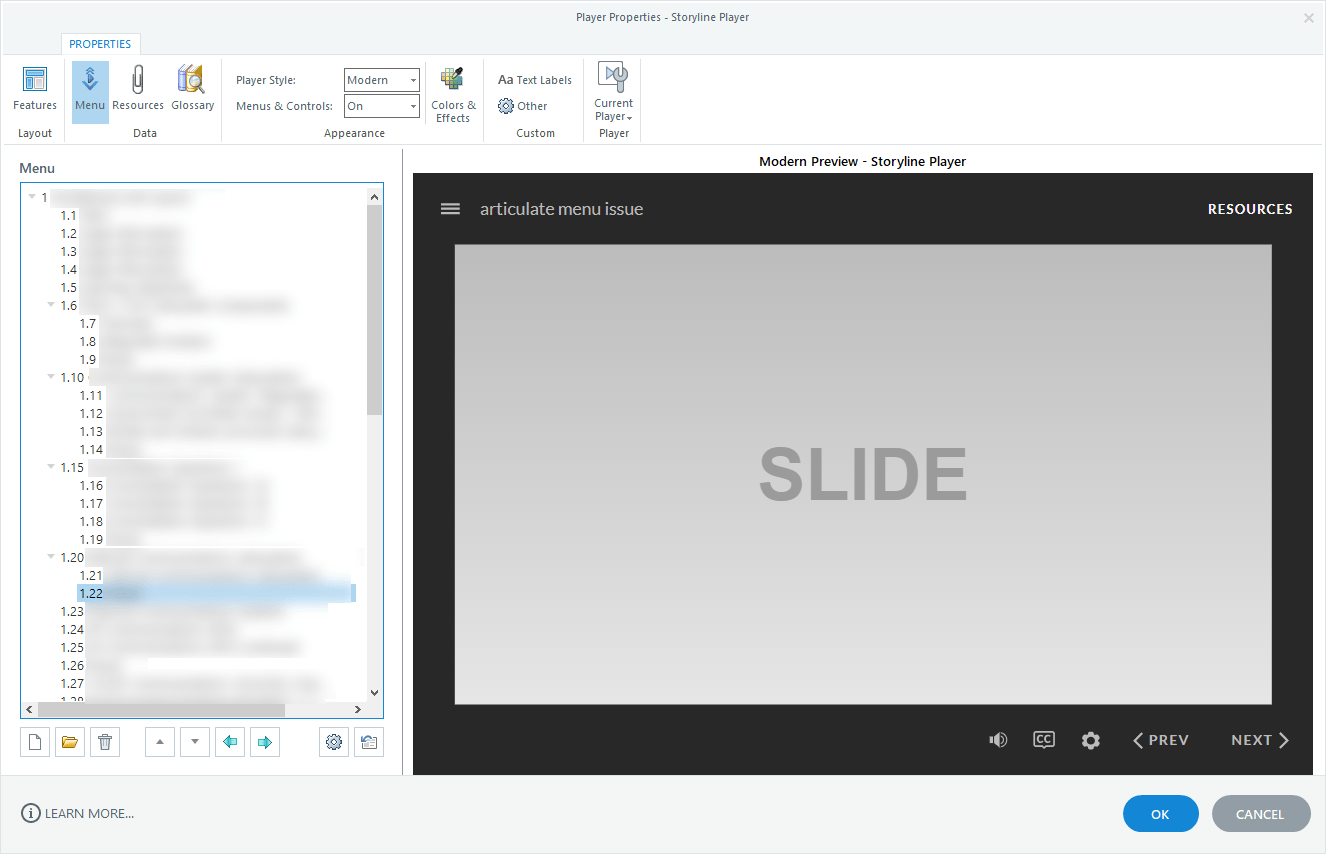The image size is (1326, 854).
Task: Select menu item 1.12
Action: (x=200, y=413)
